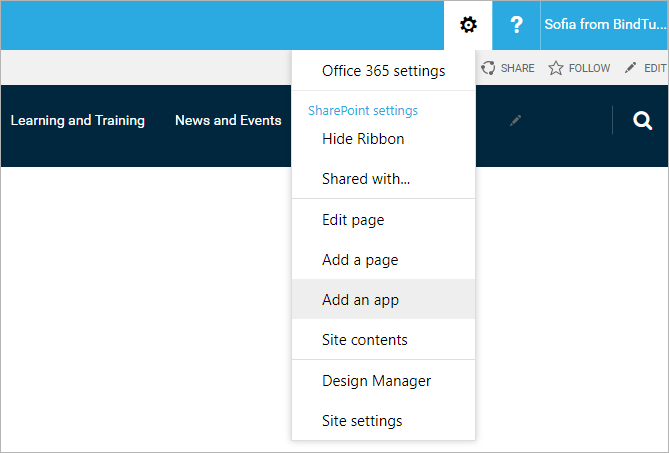669x453 pixels.
Task: Click the help question mark icon
Action: (516, 25)
